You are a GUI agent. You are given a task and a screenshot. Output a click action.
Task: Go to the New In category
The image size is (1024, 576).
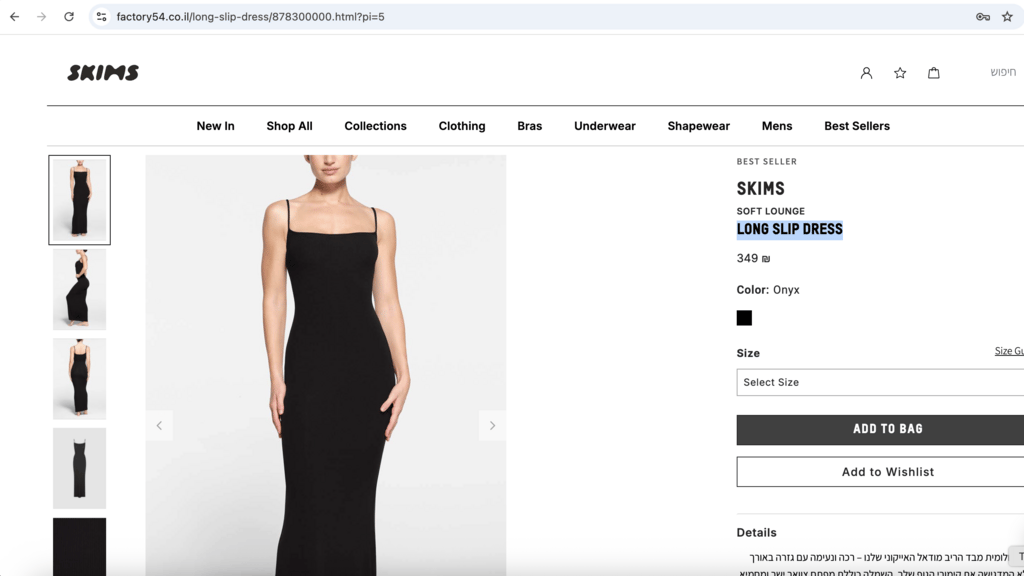pos(215,126)
